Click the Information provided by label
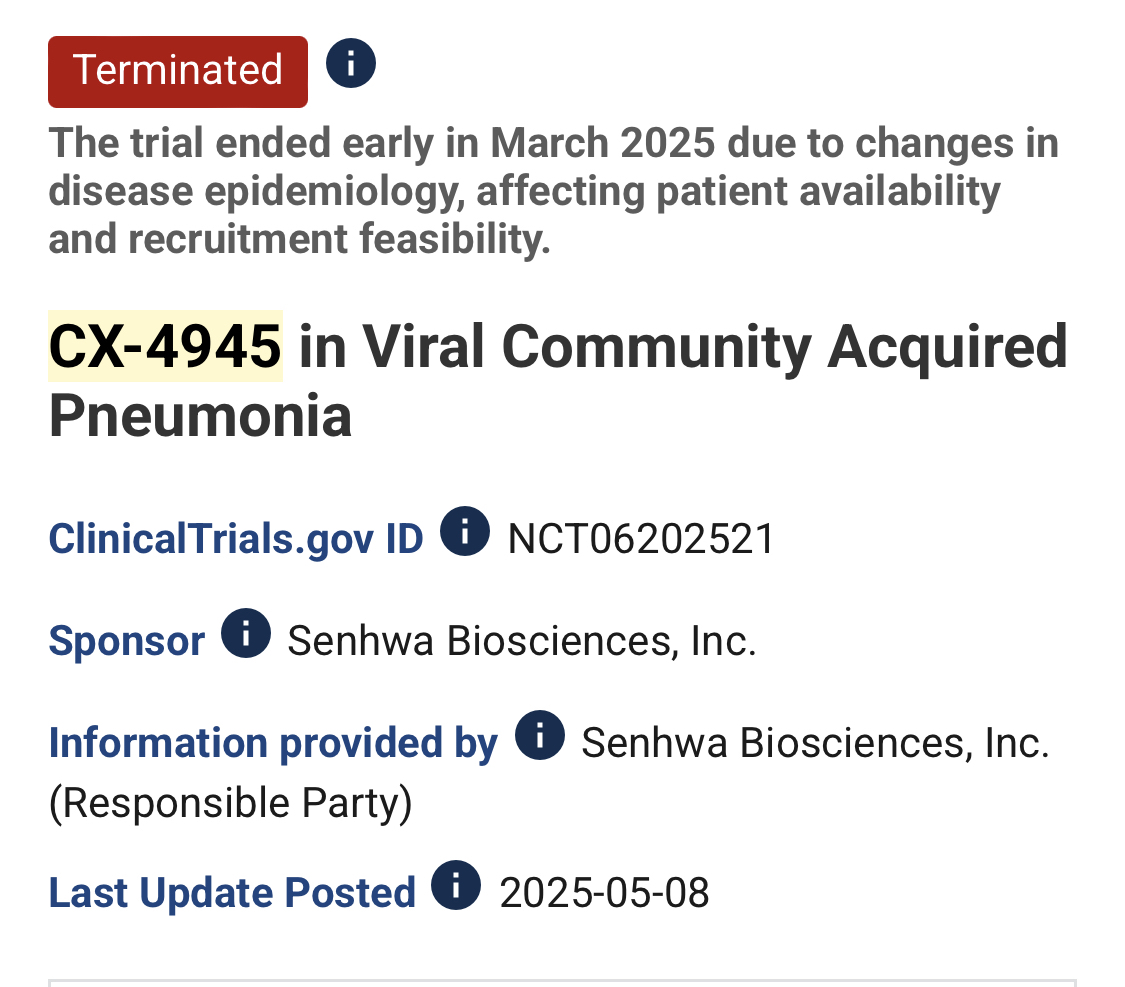This screenshot has width=1125, height=987. (273, 742)
